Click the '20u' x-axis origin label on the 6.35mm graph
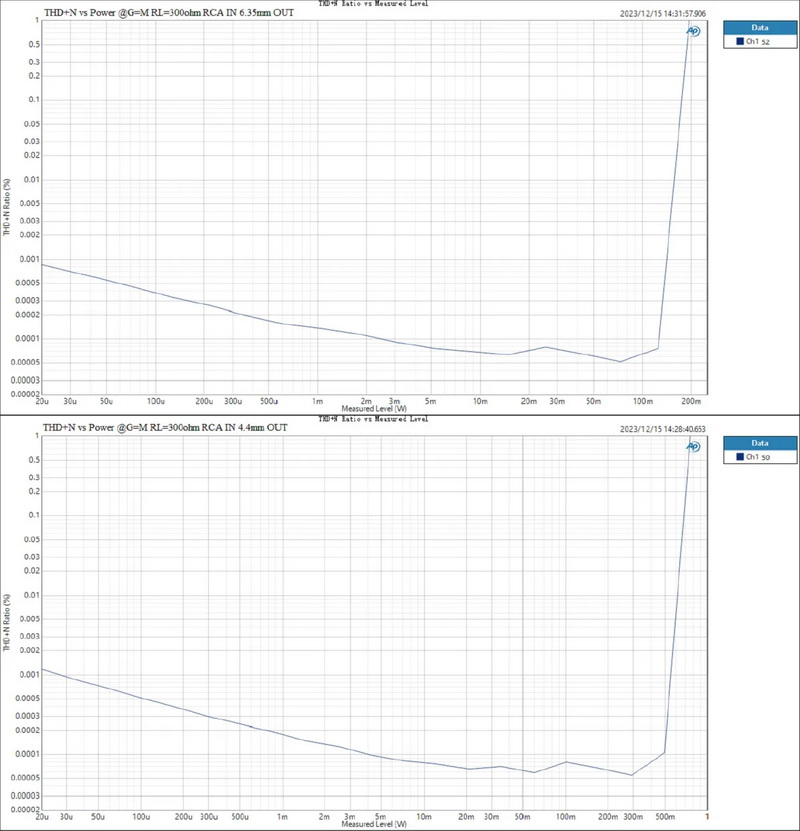Image resolution: width=800 pixels, height=831 pixels. point(42,401)
